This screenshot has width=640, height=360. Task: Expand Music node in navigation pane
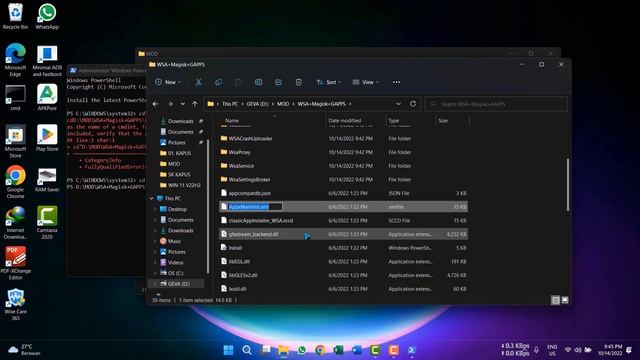[155, 241]
